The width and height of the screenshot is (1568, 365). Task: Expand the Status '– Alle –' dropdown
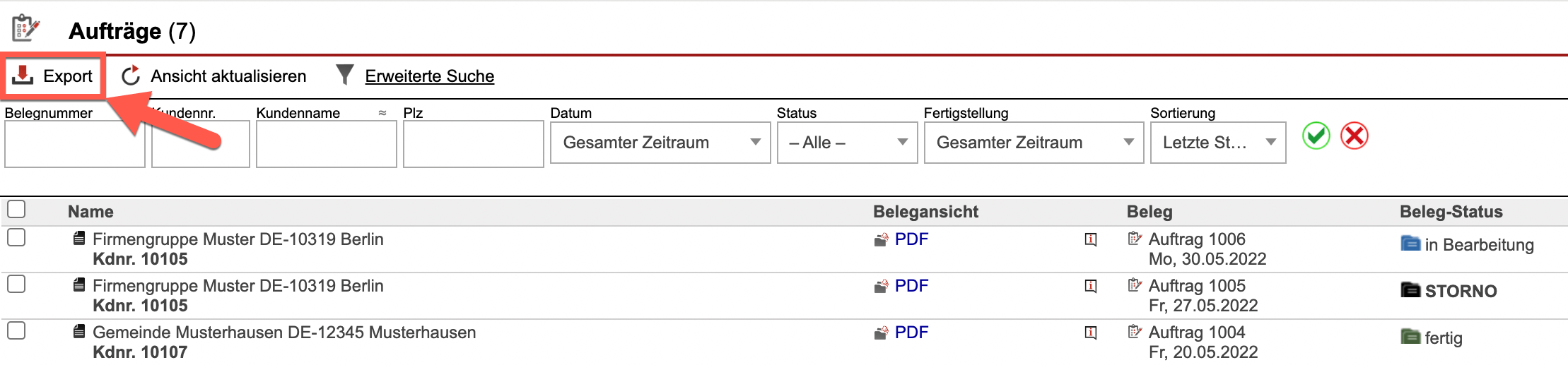click(846, 143)
